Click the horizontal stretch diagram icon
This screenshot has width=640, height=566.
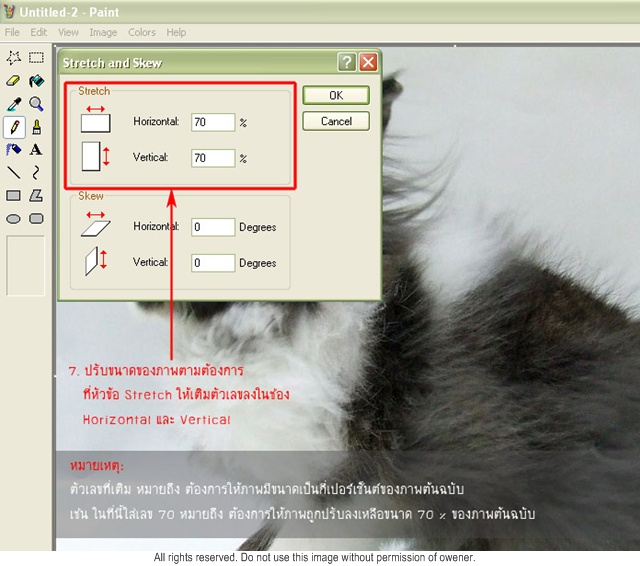point(96,119)
